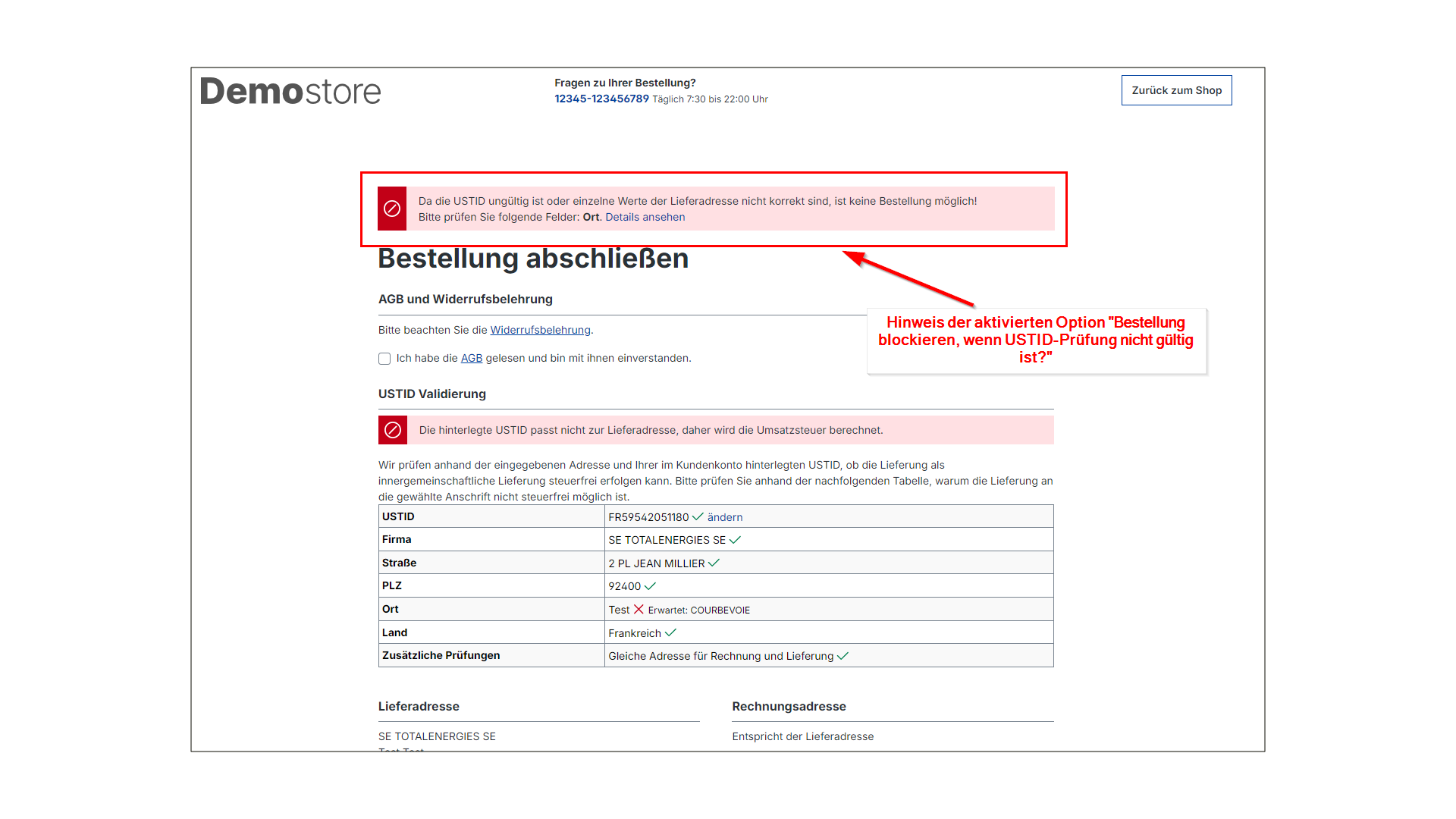Tick the AGB acceptance checkbox

[384, 359]
